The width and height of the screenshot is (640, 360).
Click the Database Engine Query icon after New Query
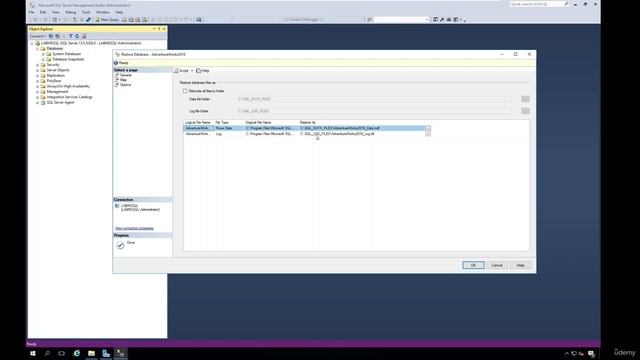coord(124,20)
